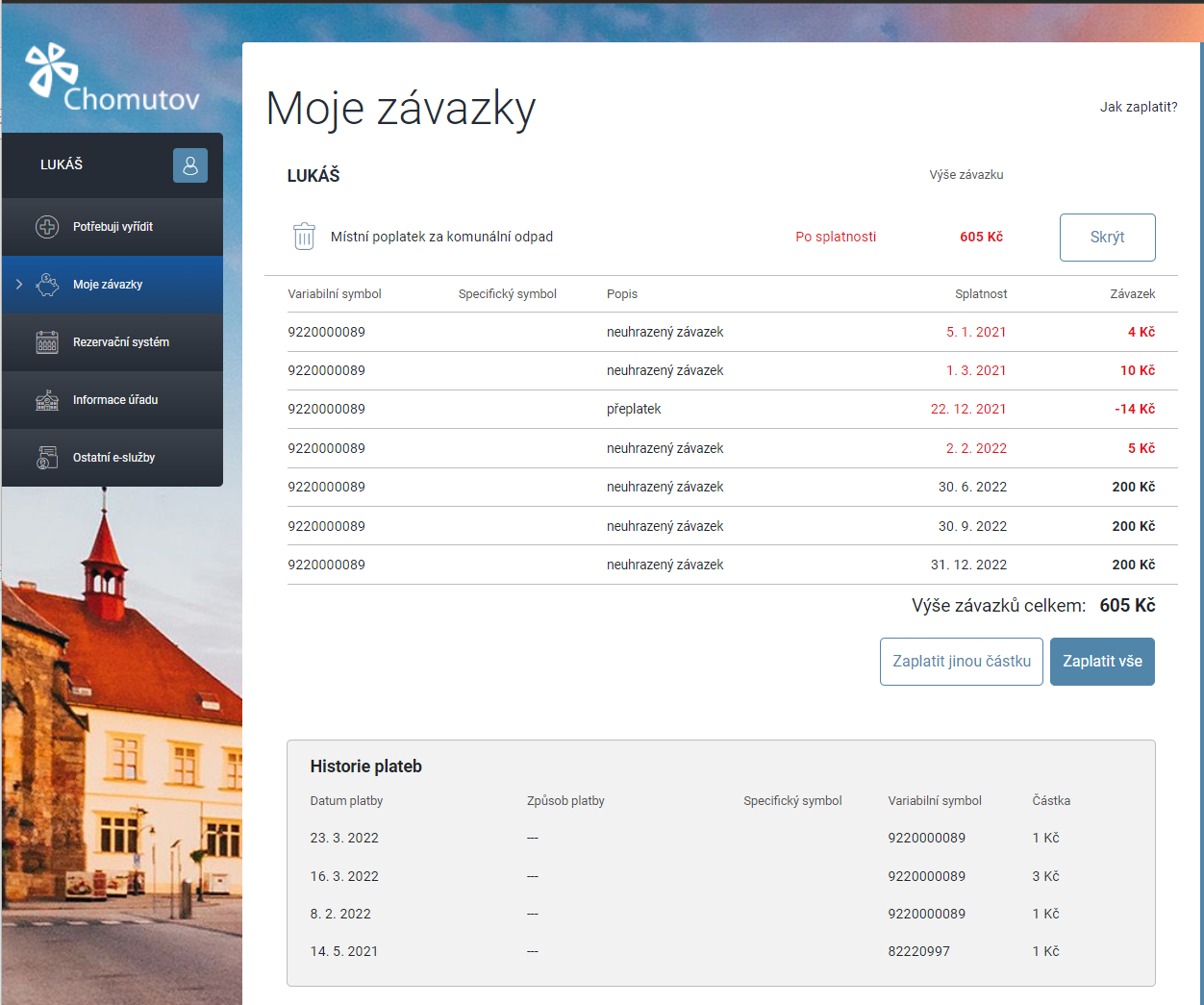
Task: Click the Chomutov logo
Action: tap(113, 77)
